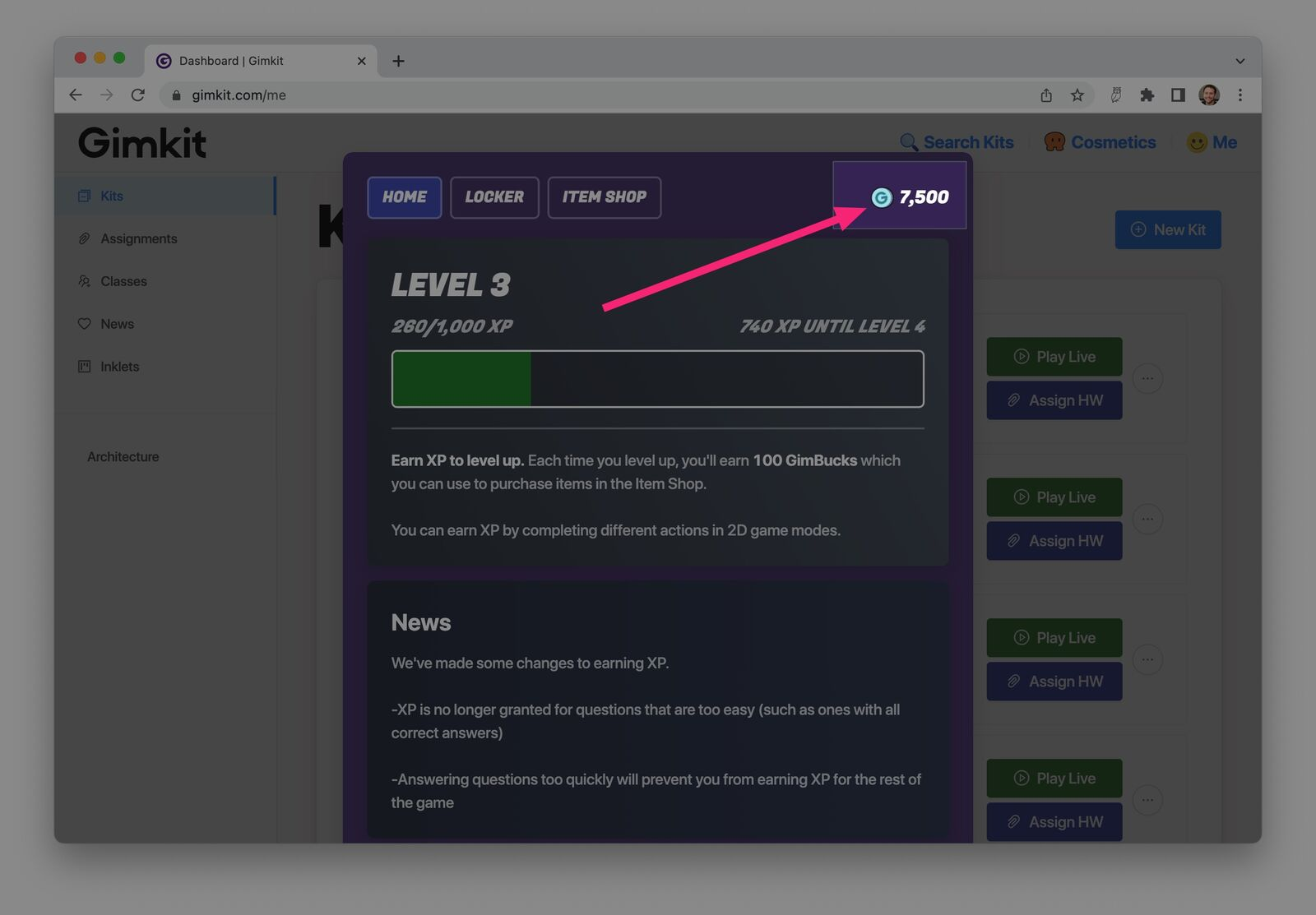Image resolution: width=1316 pixels, height=915 pixels.
Task: Open the third kit's more options menu
Action: (1147, 659)
